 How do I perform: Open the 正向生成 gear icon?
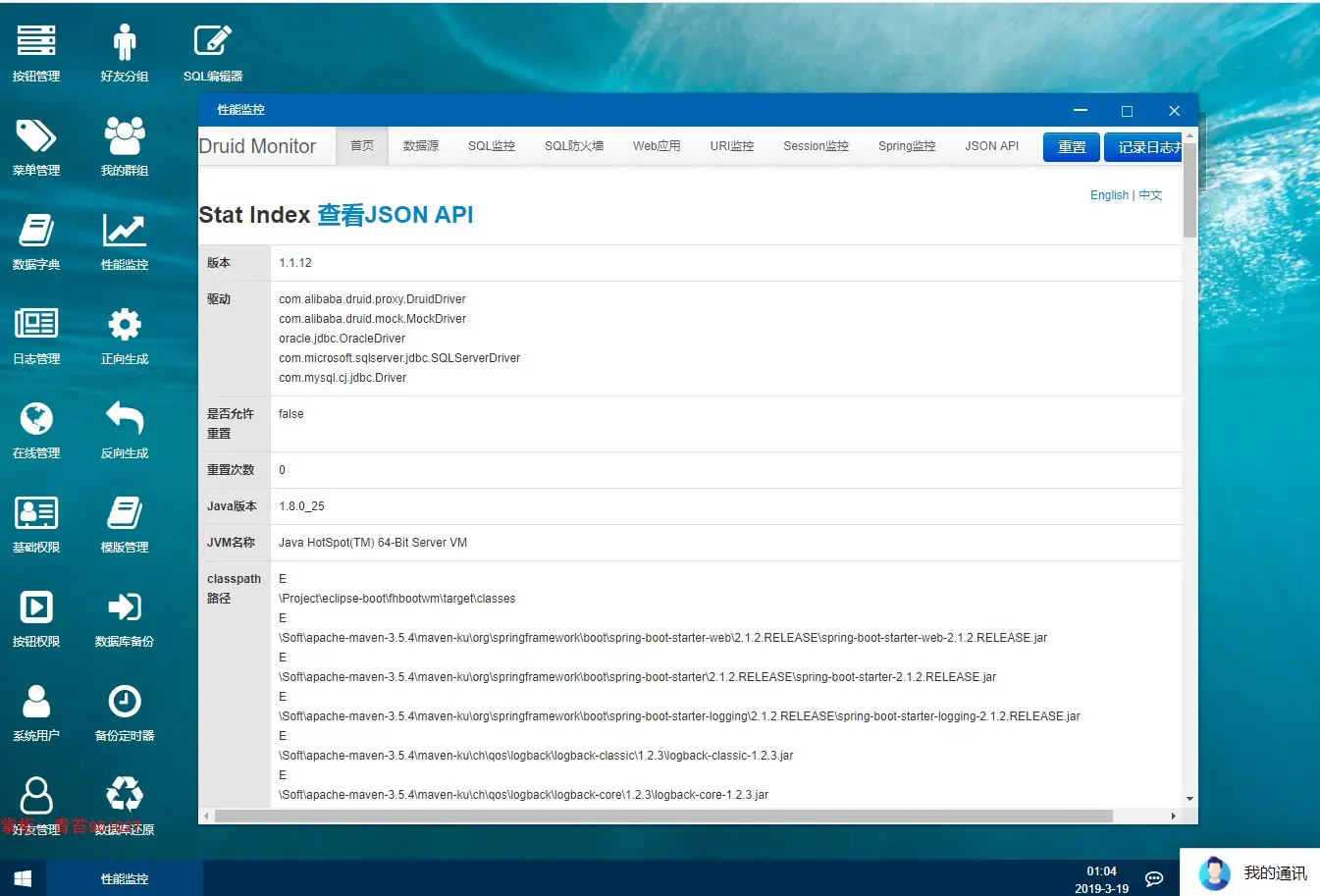click(x=125, y=335)
